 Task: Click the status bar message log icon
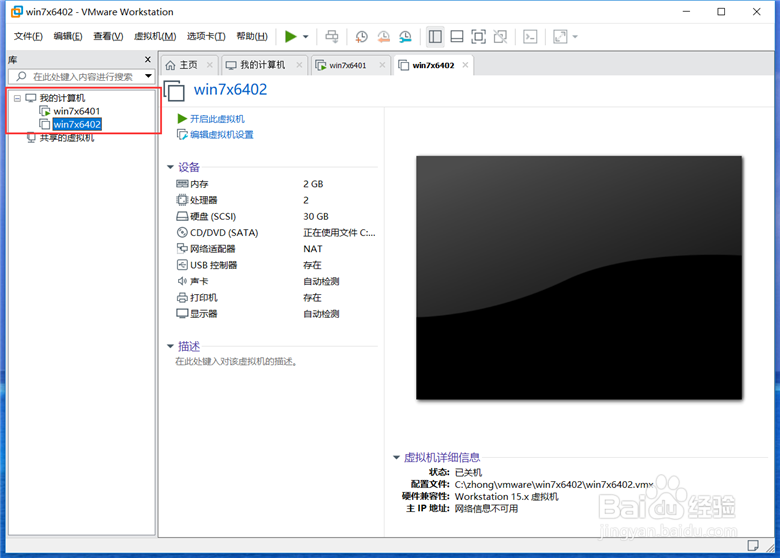pyautogui.click(x=753, y=546)
